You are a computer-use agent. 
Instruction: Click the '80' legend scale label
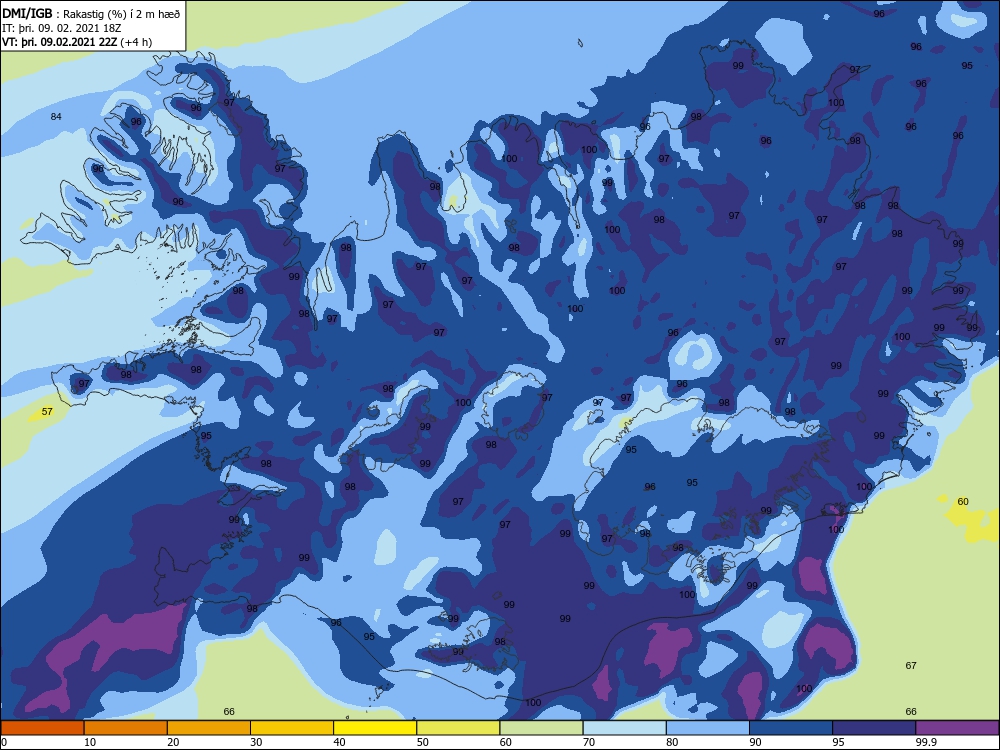click(672, 742)
